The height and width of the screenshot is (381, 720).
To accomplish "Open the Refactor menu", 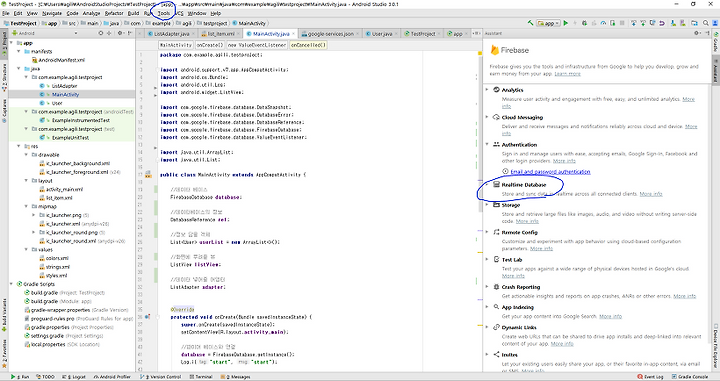I will 114,13.
